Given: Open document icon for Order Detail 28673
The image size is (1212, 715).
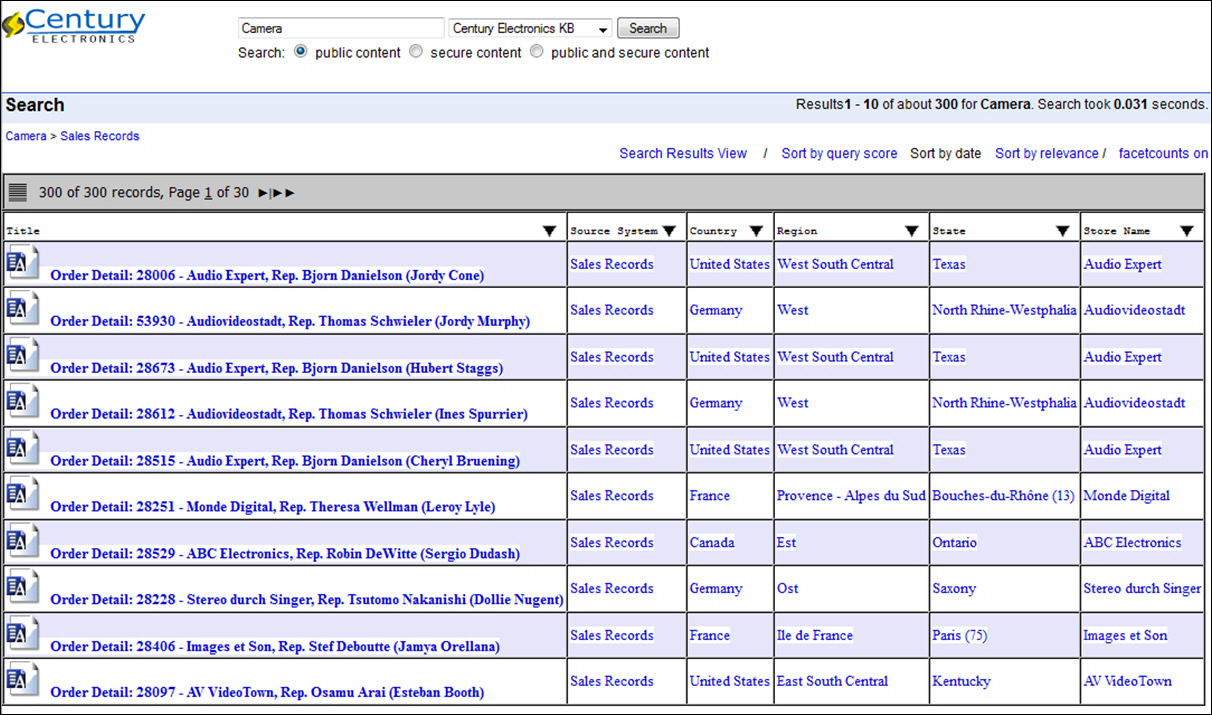Looking at the screenshot, I should pos(23,357).
